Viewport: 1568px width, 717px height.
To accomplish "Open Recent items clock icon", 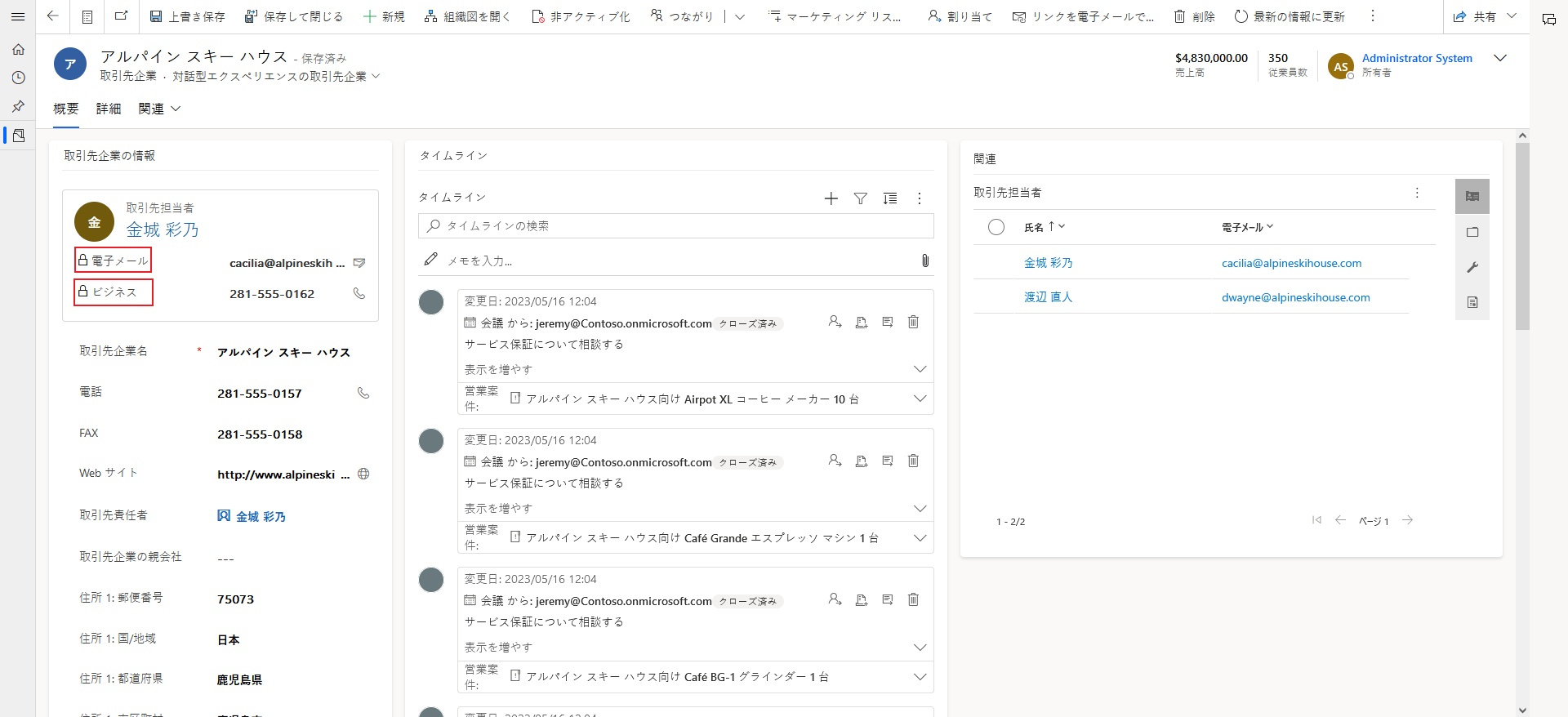I will tap(18, 78).
